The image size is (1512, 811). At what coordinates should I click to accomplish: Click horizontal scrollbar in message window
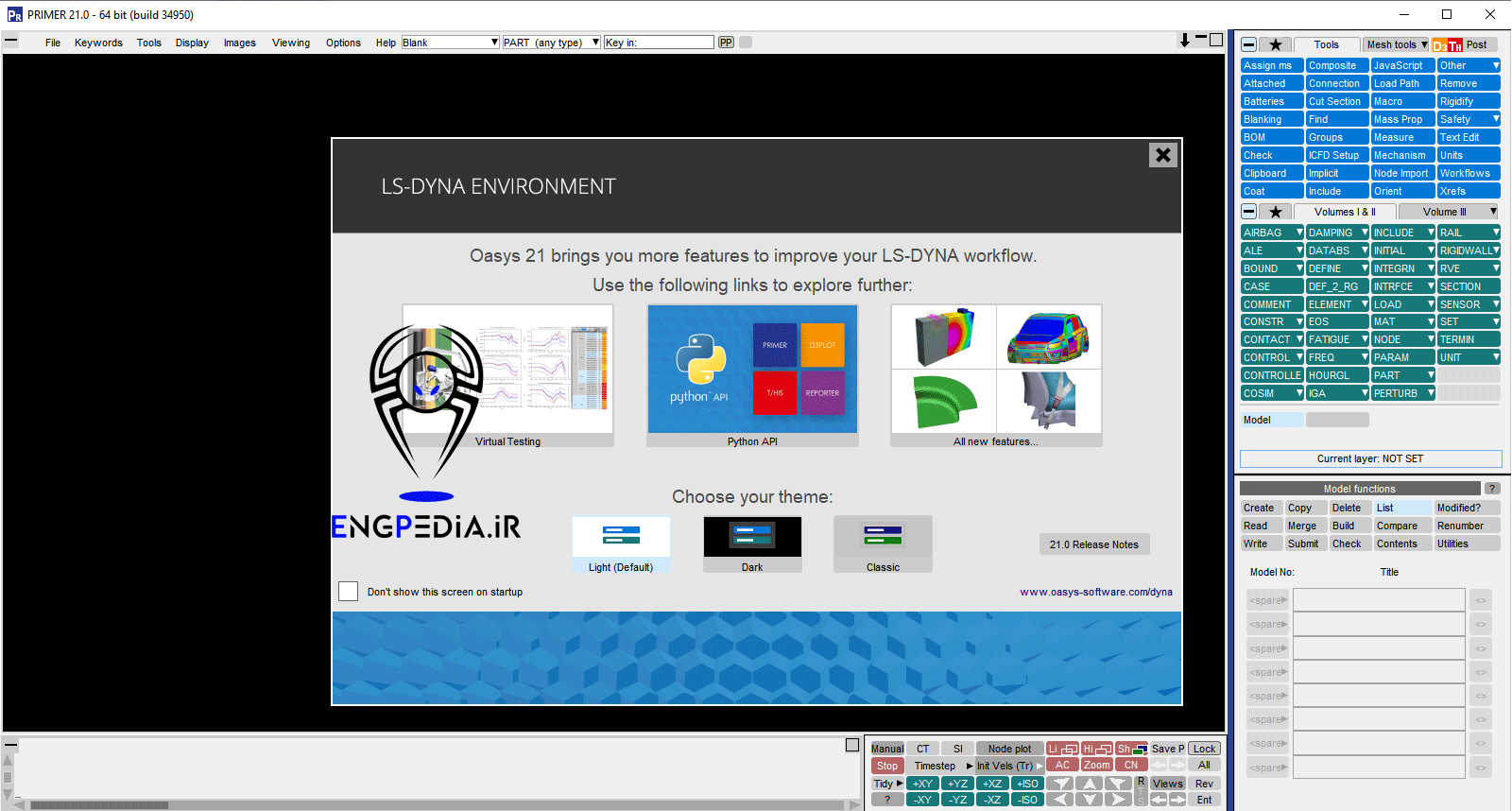437,805
